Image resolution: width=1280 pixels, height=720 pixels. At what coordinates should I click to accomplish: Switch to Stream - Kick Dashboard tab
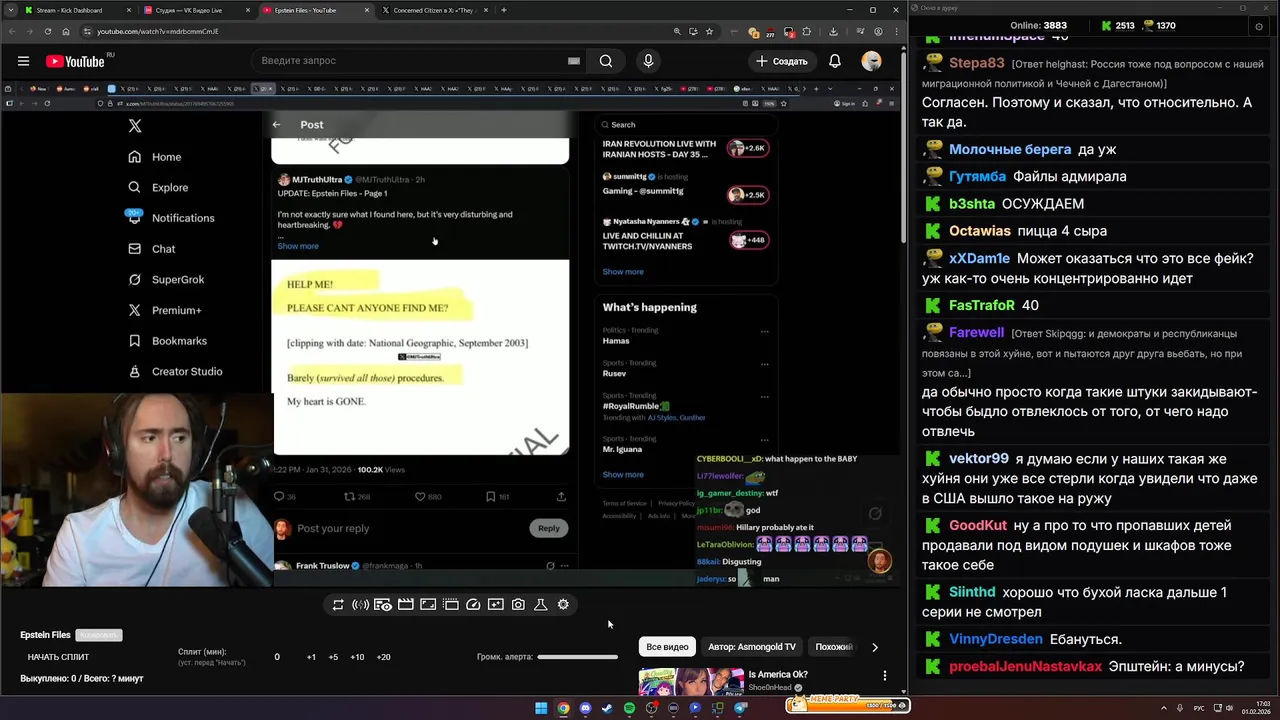[x=78, y=10]
